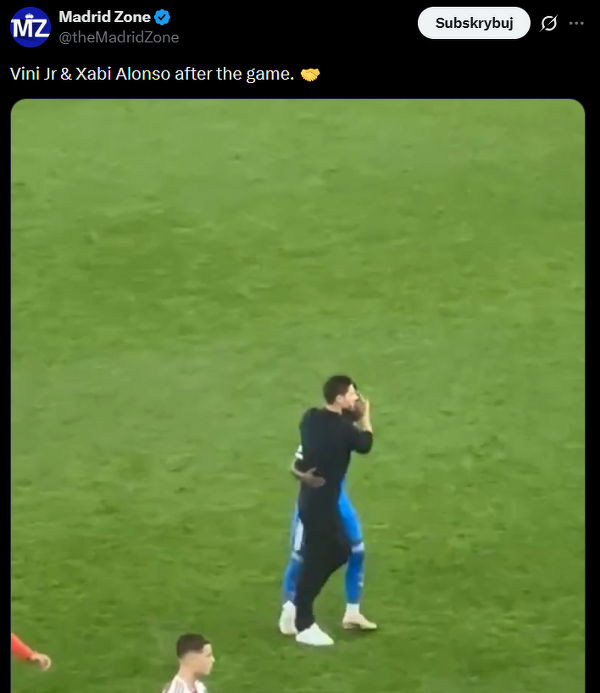Image resolution: width=600 pixels, height=693 pixels.
Task: Open the Grok explain-post icon
Action: (x=549, y=23)
